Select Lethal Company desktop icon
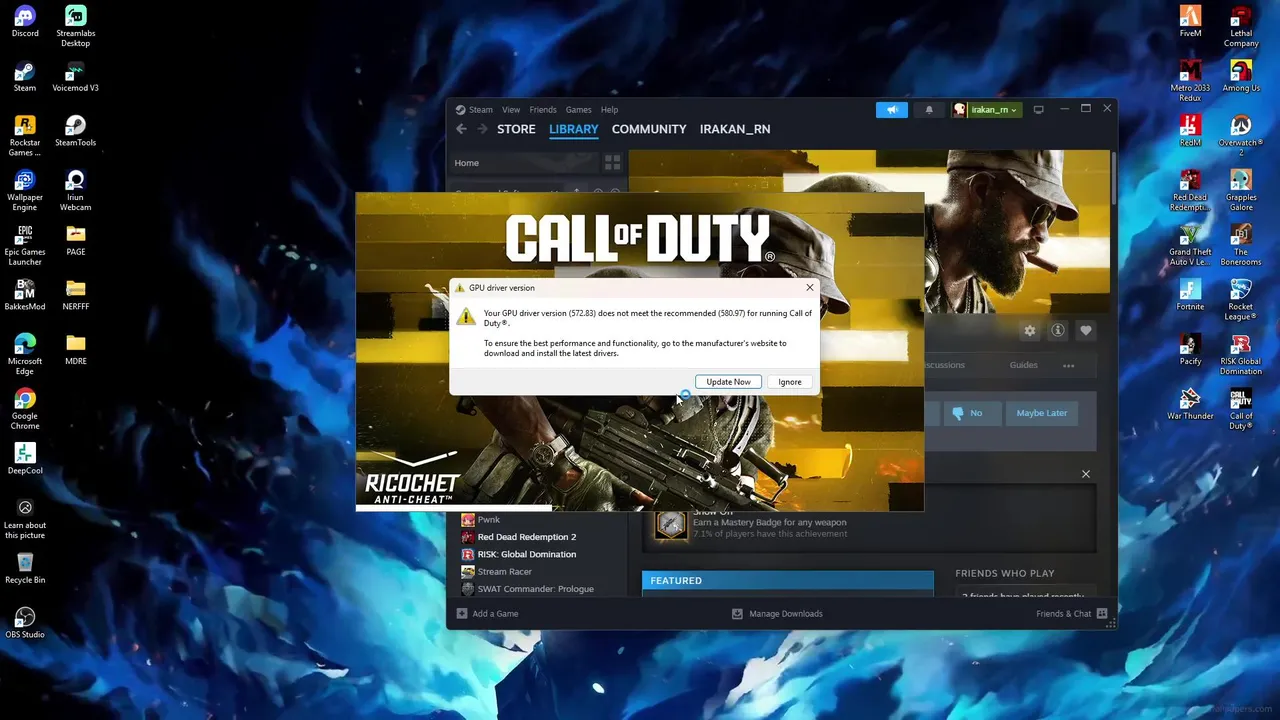1280x720 pixels. pyautogui.click(x=1241, y=27)
